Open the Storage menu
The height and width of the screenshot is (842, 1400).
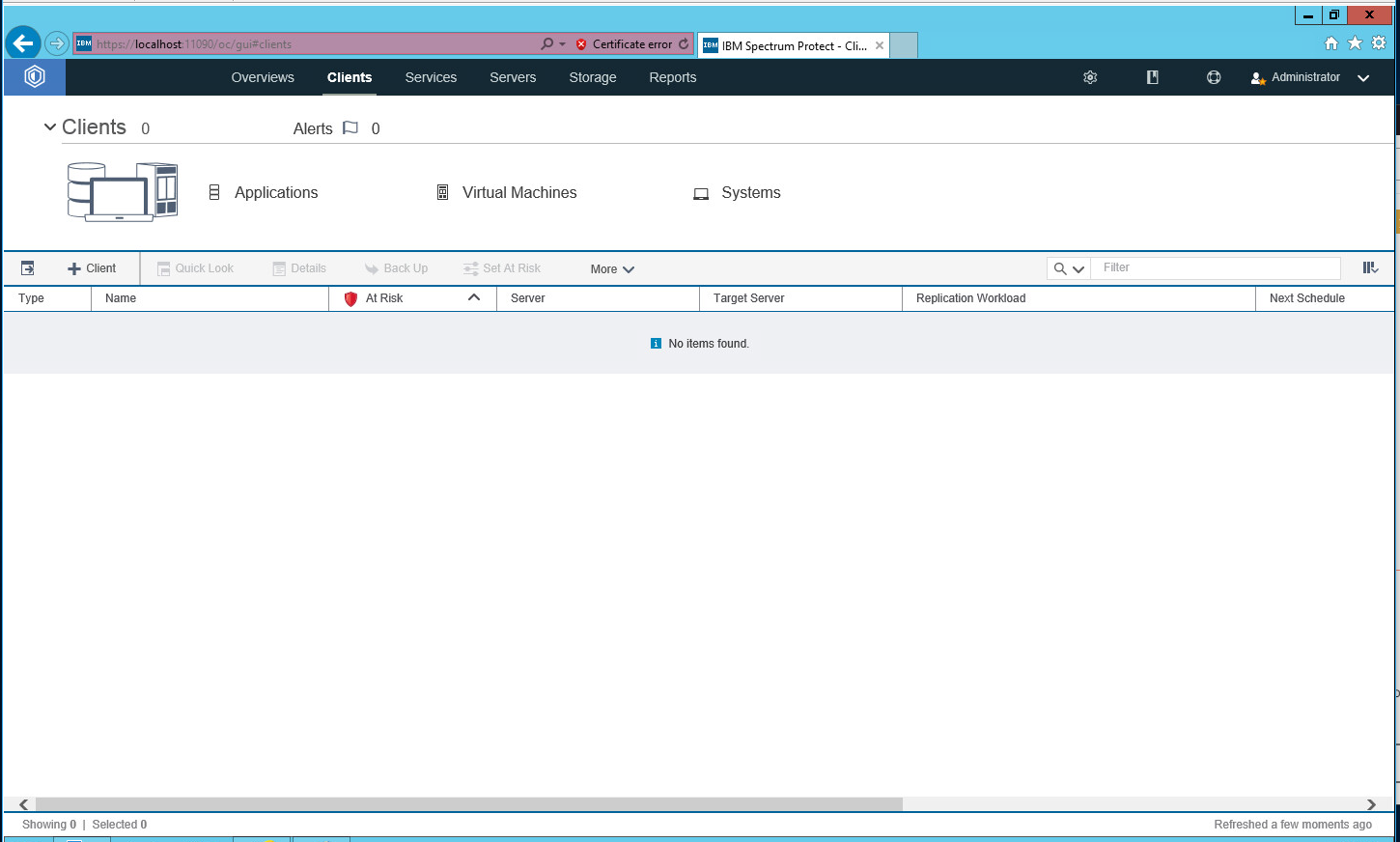pos(592,78)
